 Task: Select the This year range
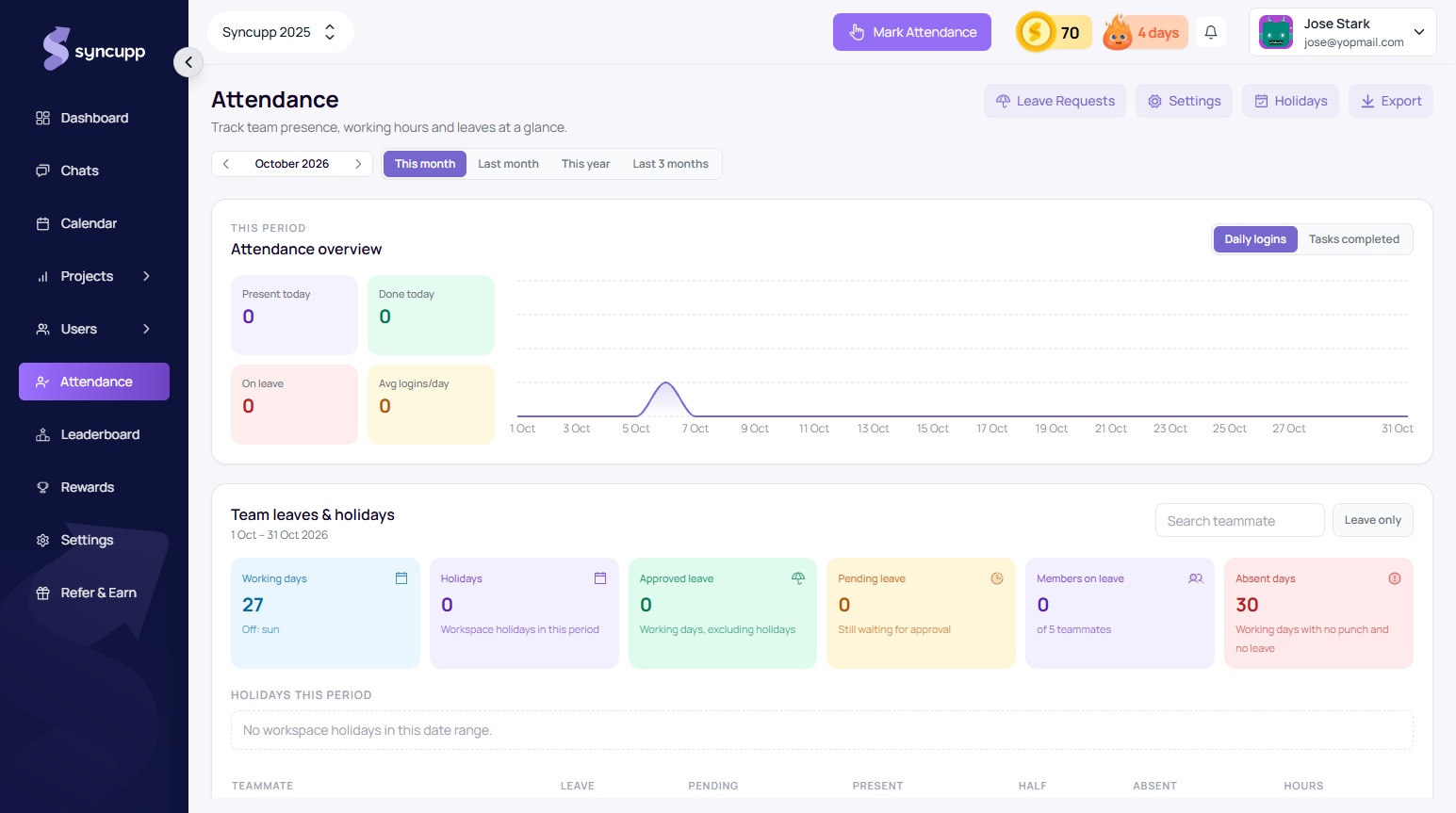tap(586, 164)
